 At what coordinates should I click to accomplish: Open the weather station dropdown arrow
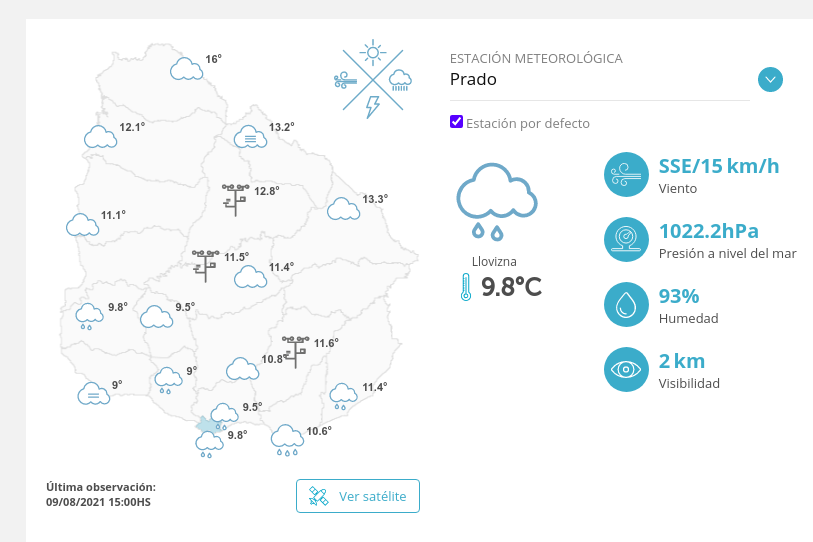point(770,80)
